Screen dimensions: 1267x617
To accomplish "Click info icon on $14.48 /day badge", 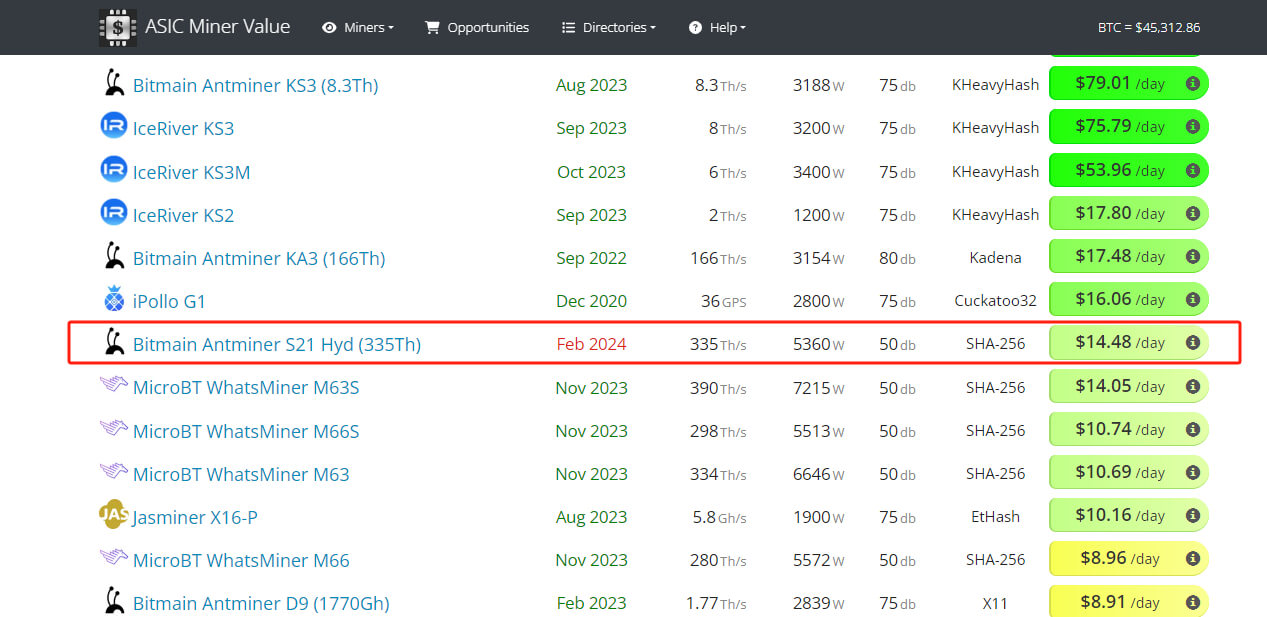I will click(x=1192, y=343).
